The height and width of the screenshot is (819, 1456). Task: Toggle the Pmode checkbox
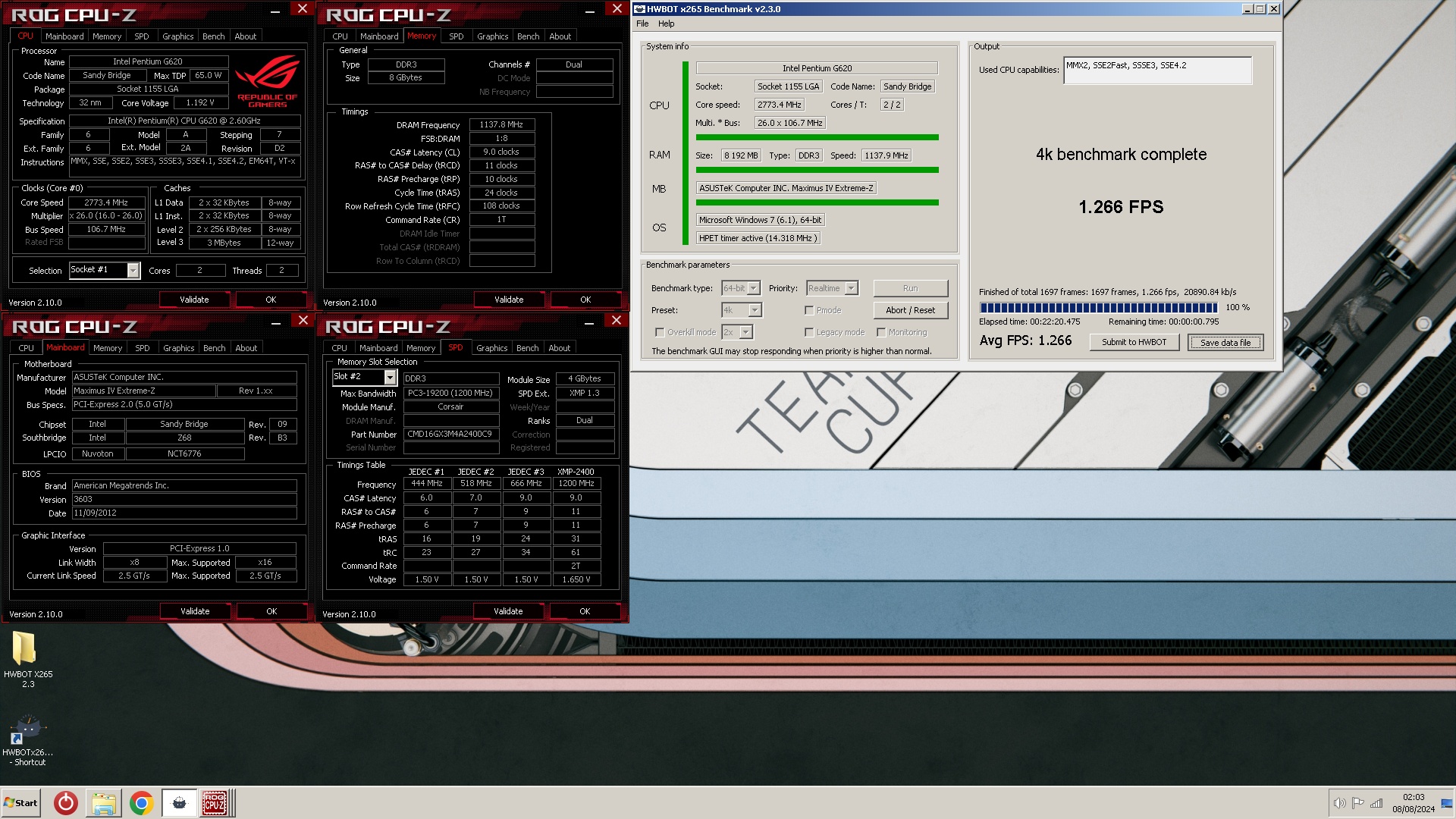tap(809, 310)
